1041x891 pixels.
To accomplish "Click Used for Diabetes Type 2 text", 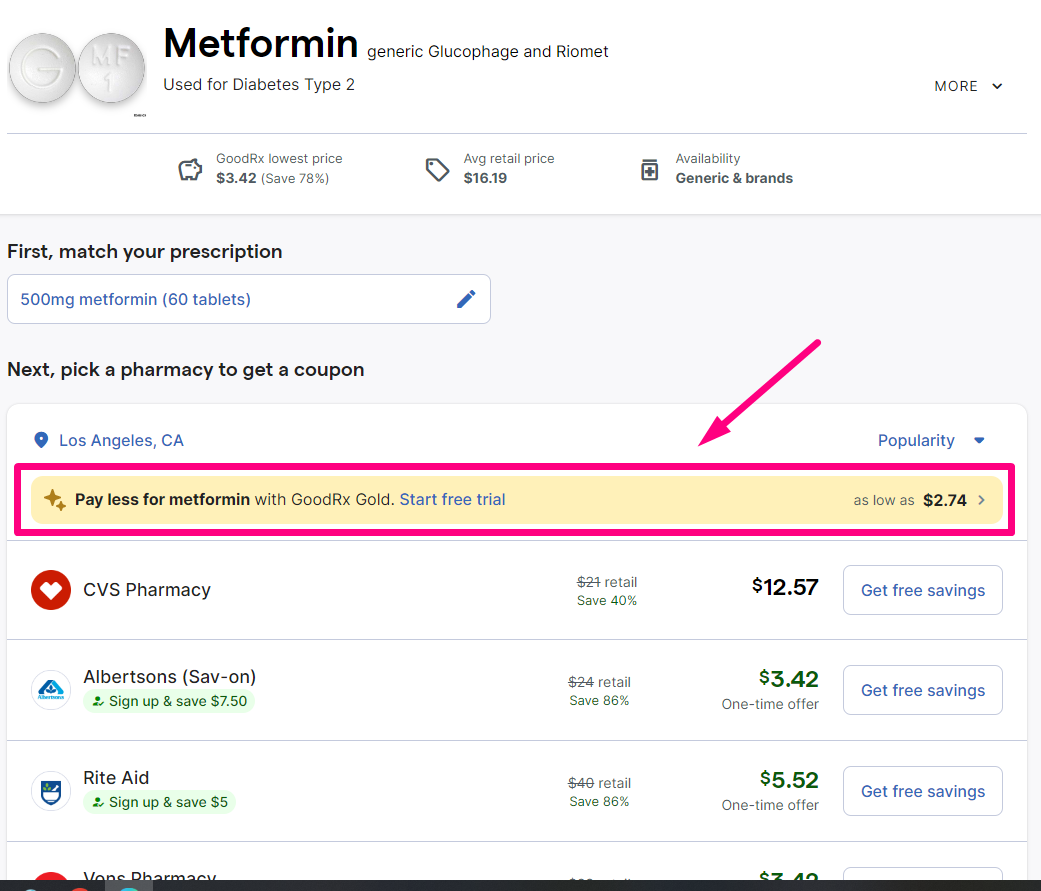I will tap(259, 84).
